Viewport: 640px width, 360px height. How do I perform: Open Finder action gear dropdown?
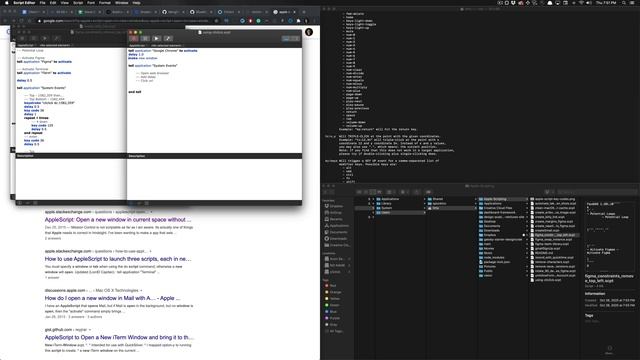pyautogui.click(x=404, y=192)
